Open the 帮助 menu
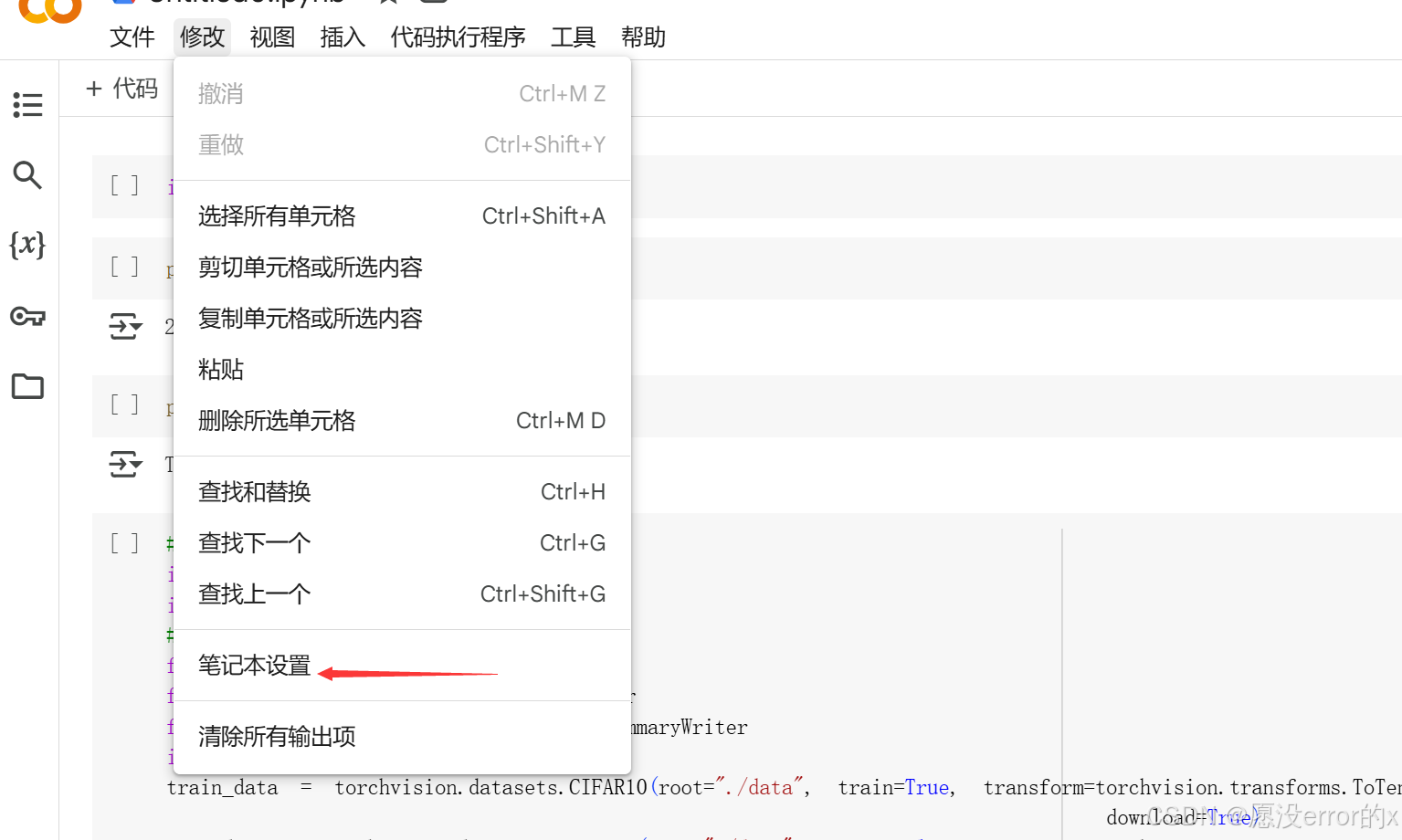 [x=642, y=37]
